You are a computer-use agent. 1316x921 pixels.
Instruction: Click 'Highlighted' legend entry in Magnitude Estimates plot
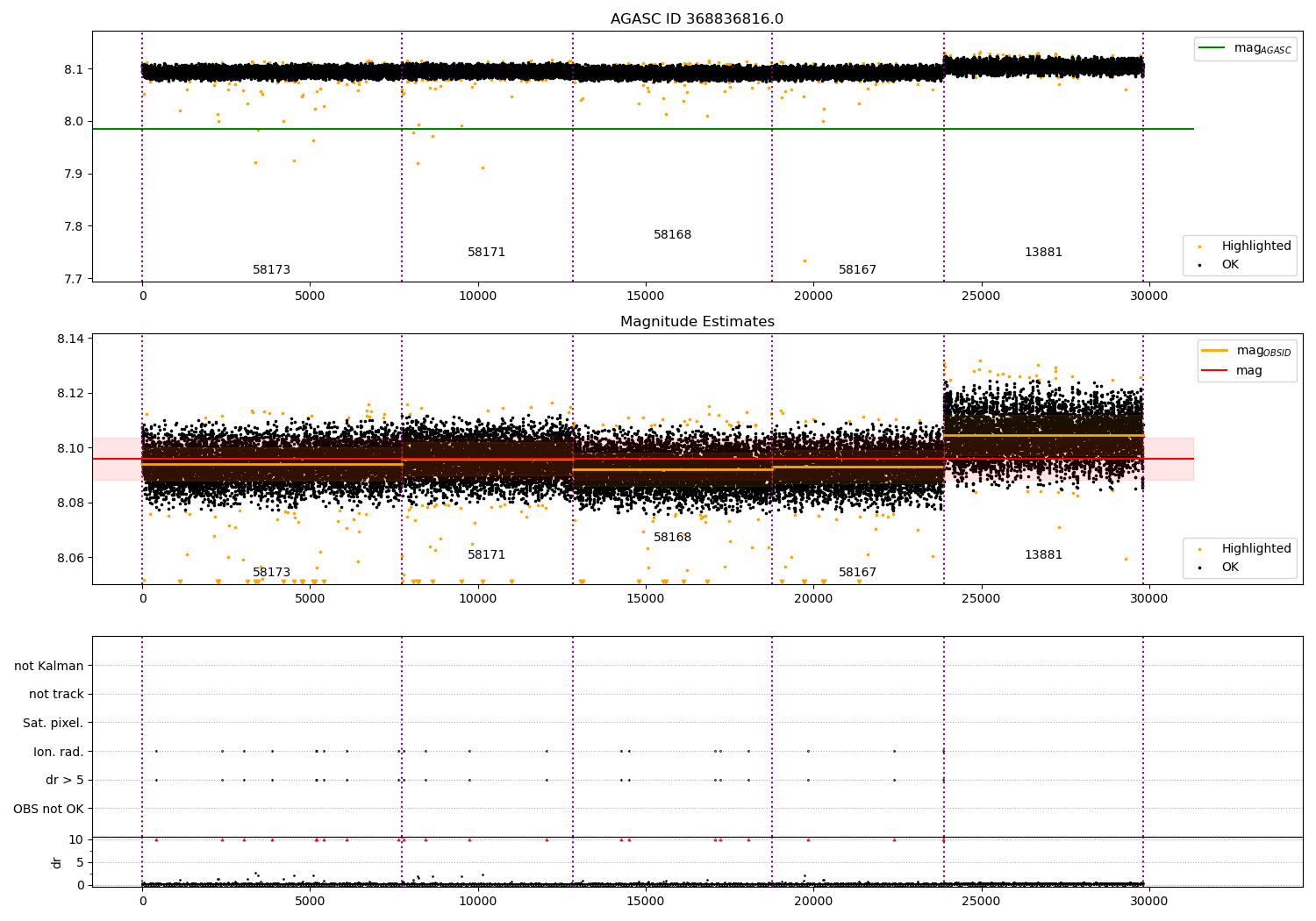(1256, 549)
